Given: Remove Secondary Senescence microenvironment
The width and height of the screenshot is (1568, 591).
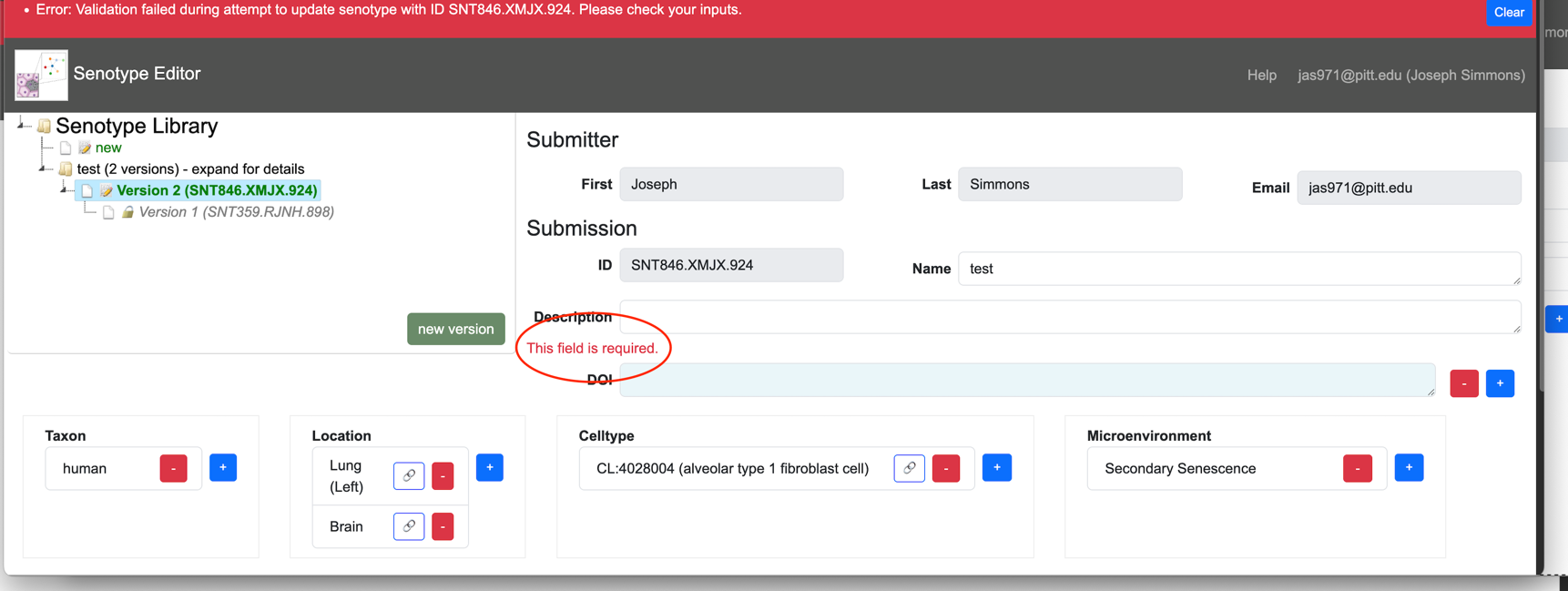Looking at the screenshot, I should [x=1357, y=468].
